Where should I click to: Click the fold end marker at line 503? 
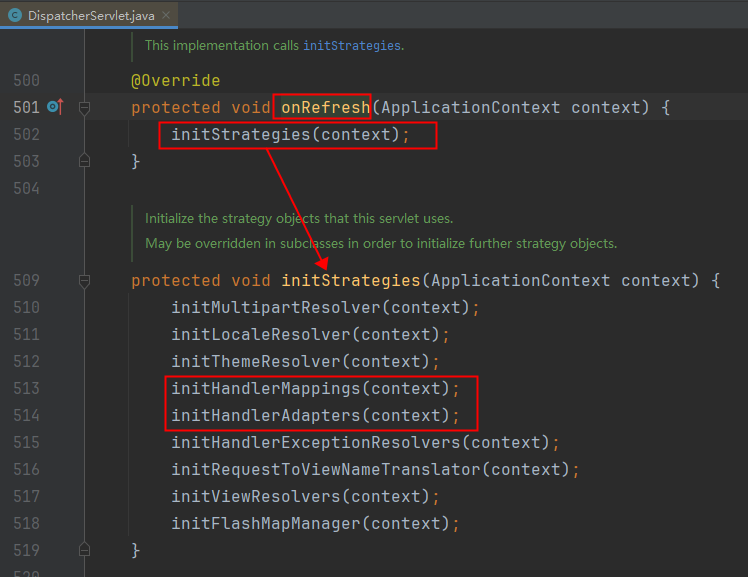(x=84, y=161)
